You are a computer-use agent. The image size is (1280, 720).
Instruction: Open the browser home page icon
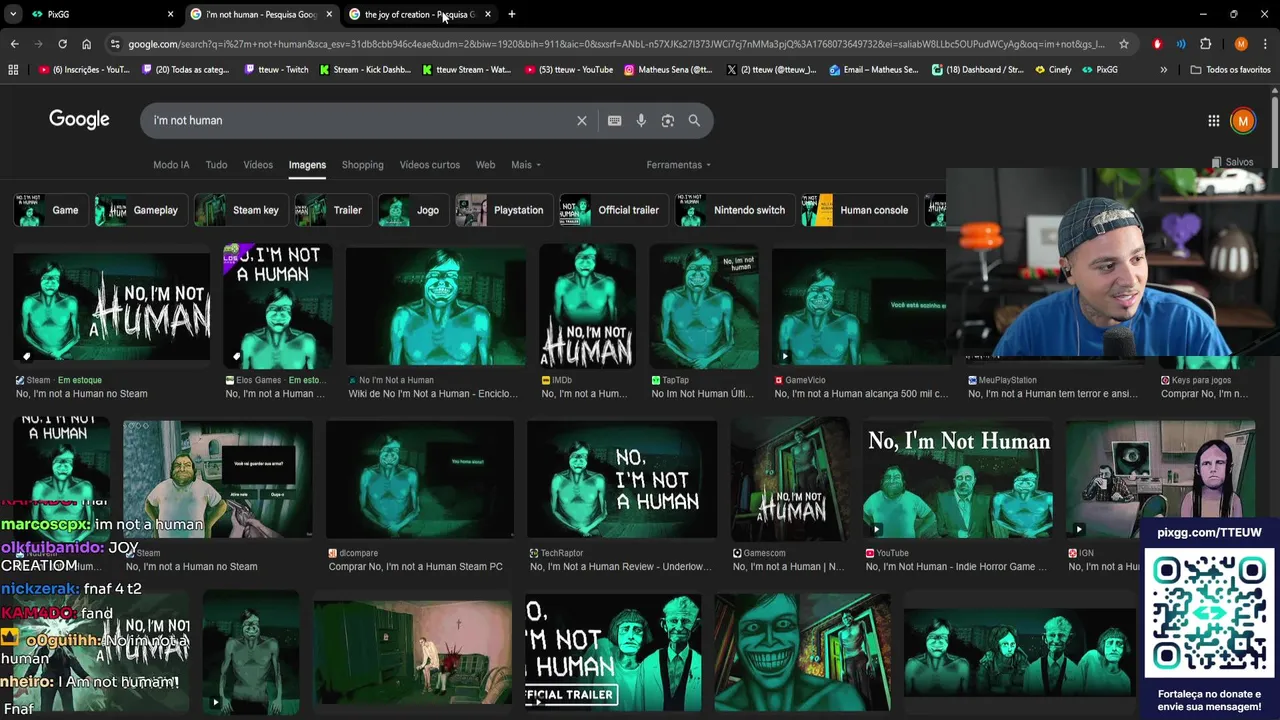86,44
